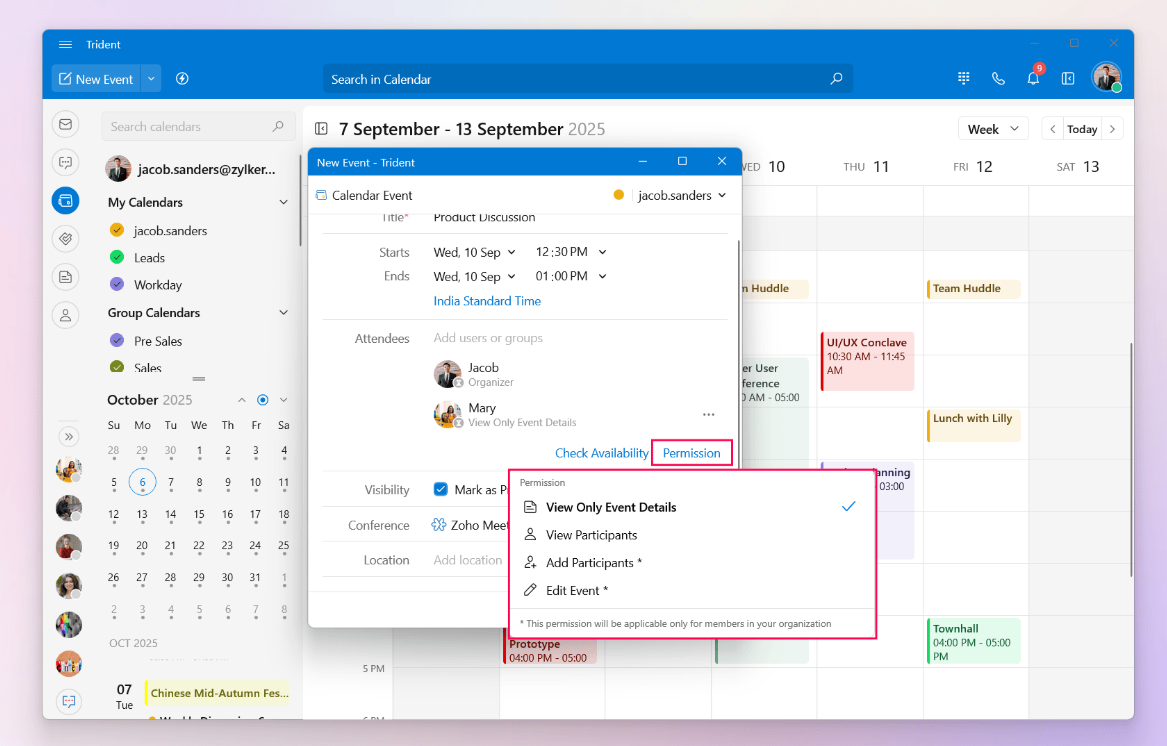
Task: Toggle the Workday calendar checkbox
Action: coord(117,284)
